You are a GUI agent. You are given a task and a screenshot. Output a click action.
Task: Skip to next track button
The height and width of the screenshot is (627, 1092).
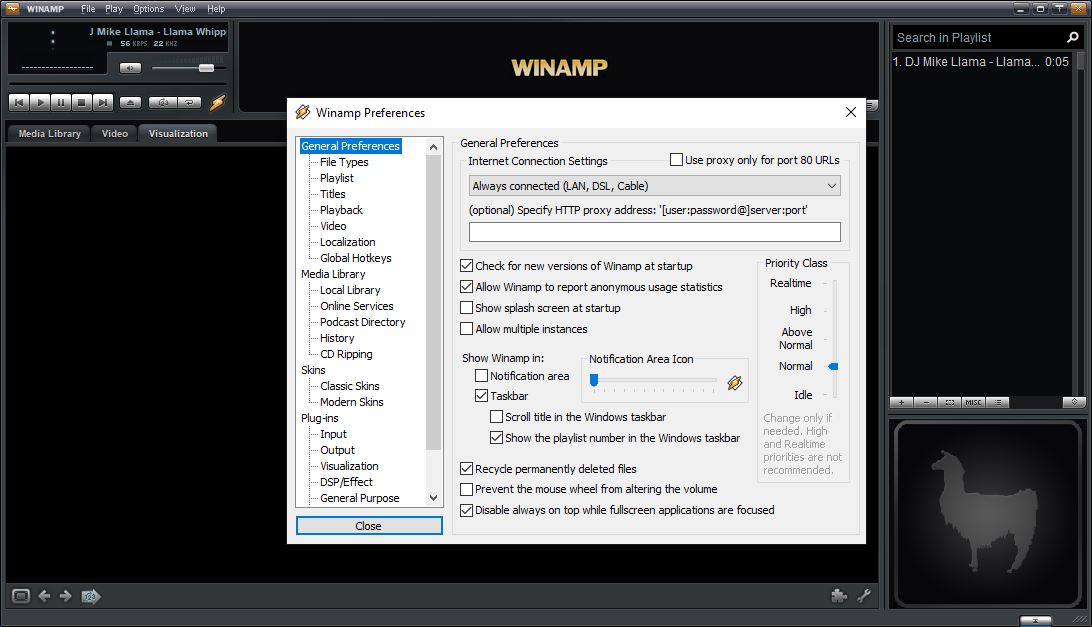pos(102,102)
